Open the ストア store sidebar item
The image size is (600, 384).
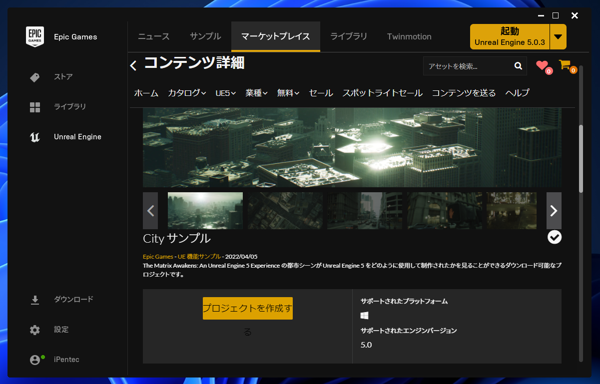(x=63, y=77)
